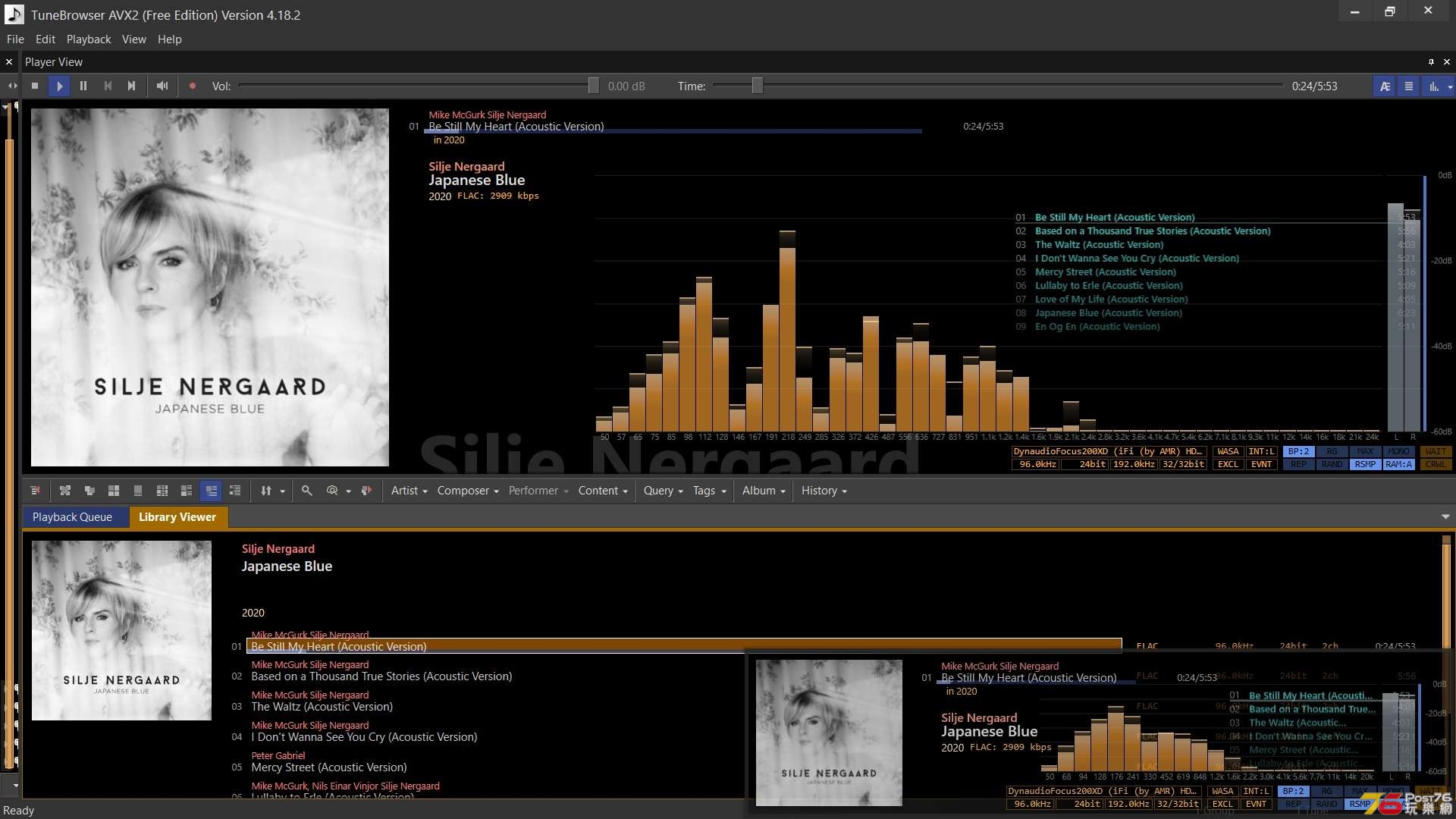This screenshot has height=819, width=1456.
Task: Open the Edit menu
Action: 45,39
